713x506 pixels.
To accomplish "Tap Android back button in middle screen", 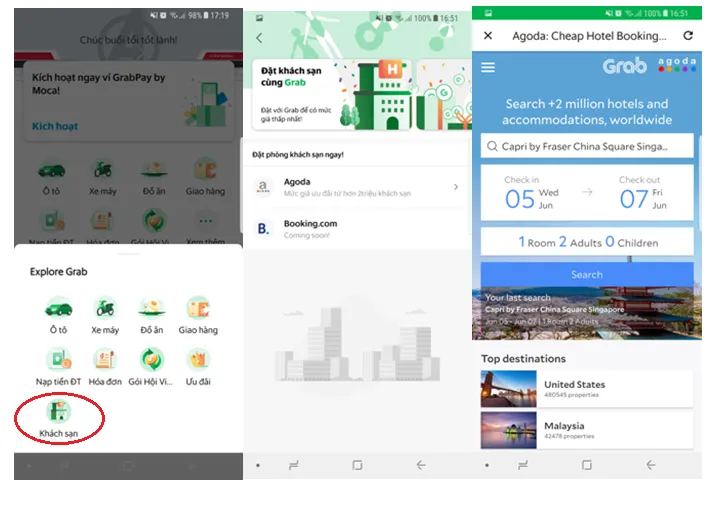I will (421, 465).
